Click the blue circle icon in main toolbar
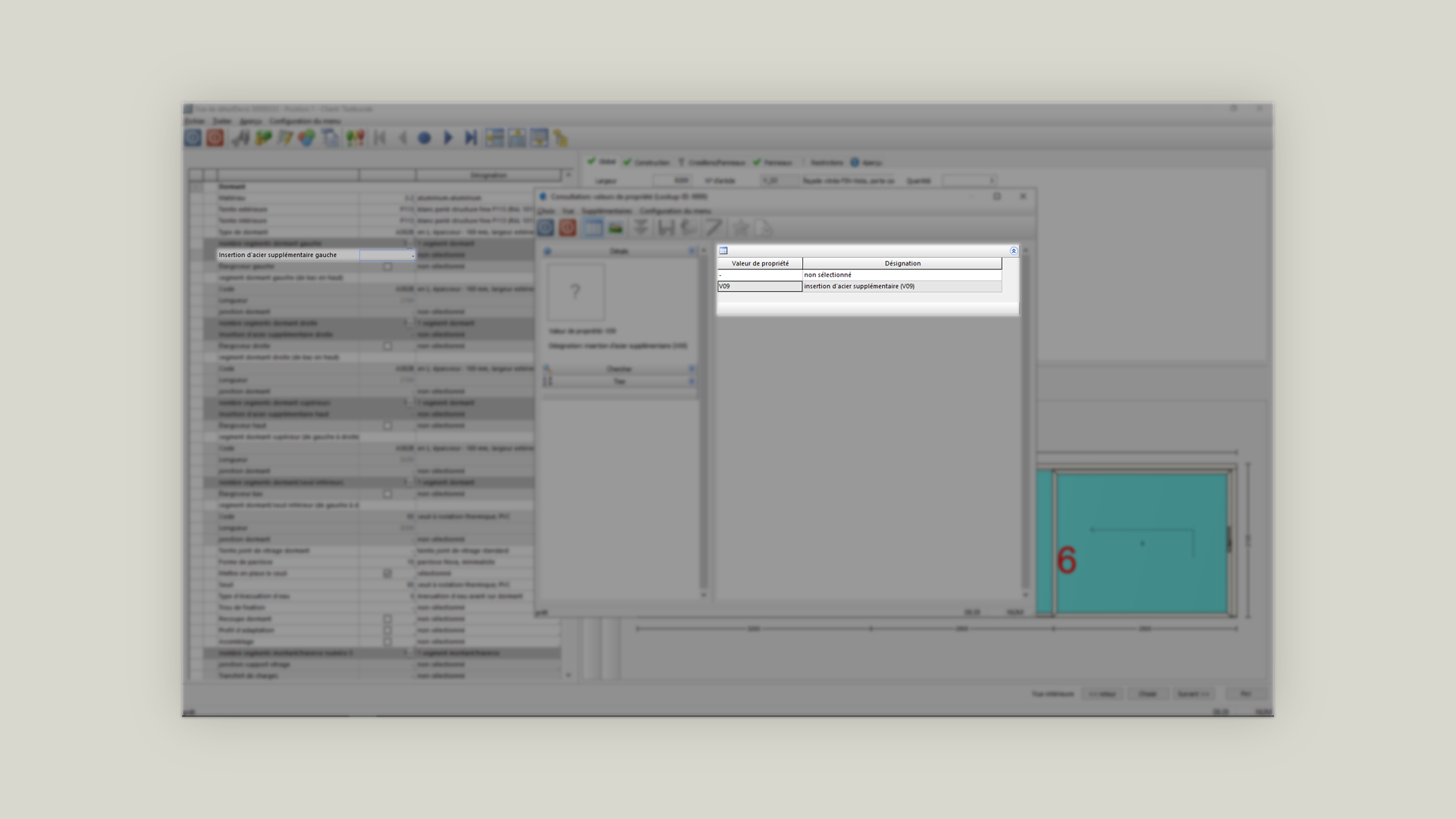 point(425,138)
